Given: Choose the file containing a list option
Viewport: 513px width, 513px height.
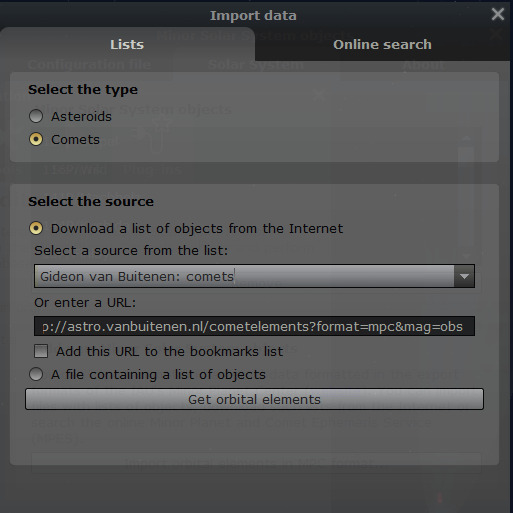Looking at the screenshot, I should tap(36, 374).
